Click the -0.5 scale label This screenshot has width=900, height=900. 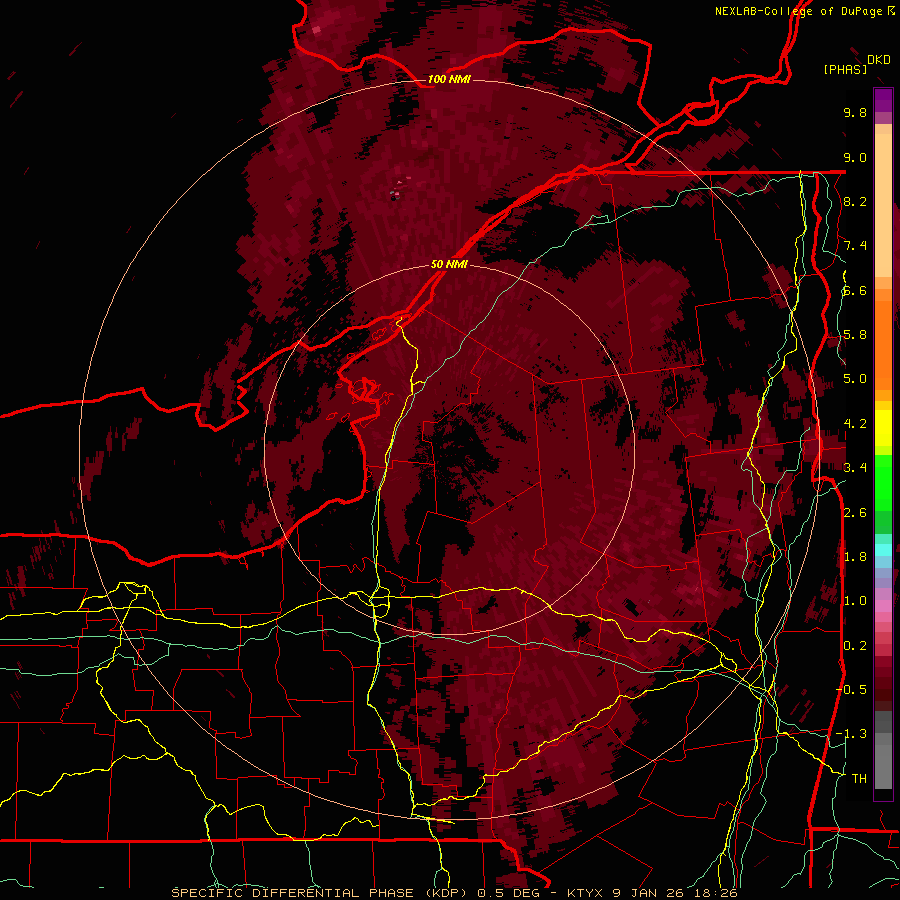point(851,689)
